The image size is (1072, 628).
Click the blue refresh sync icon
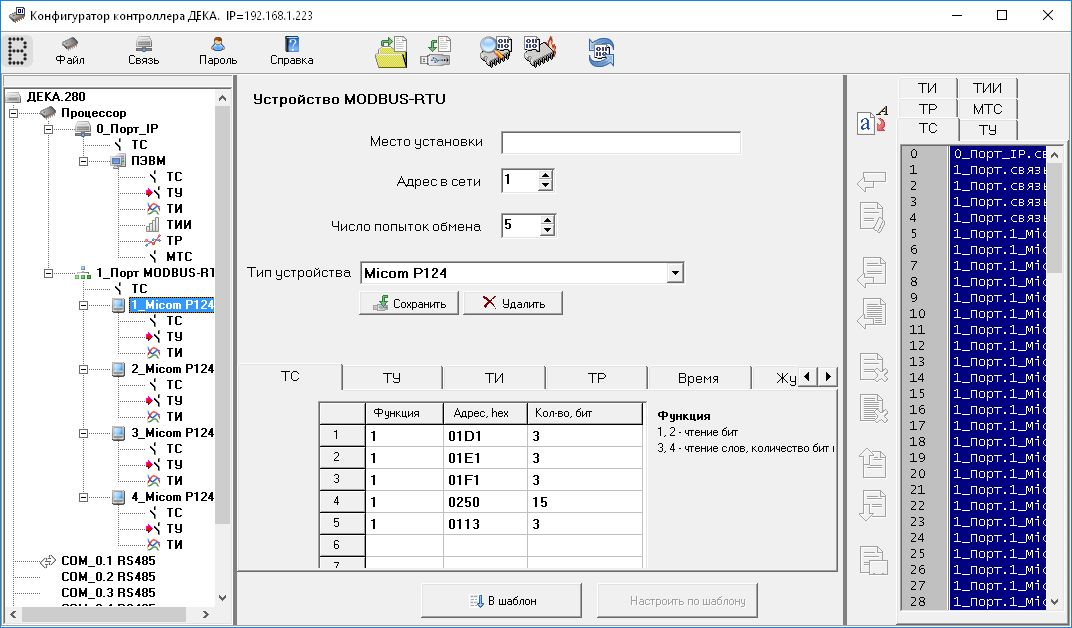tap(600, 52)
